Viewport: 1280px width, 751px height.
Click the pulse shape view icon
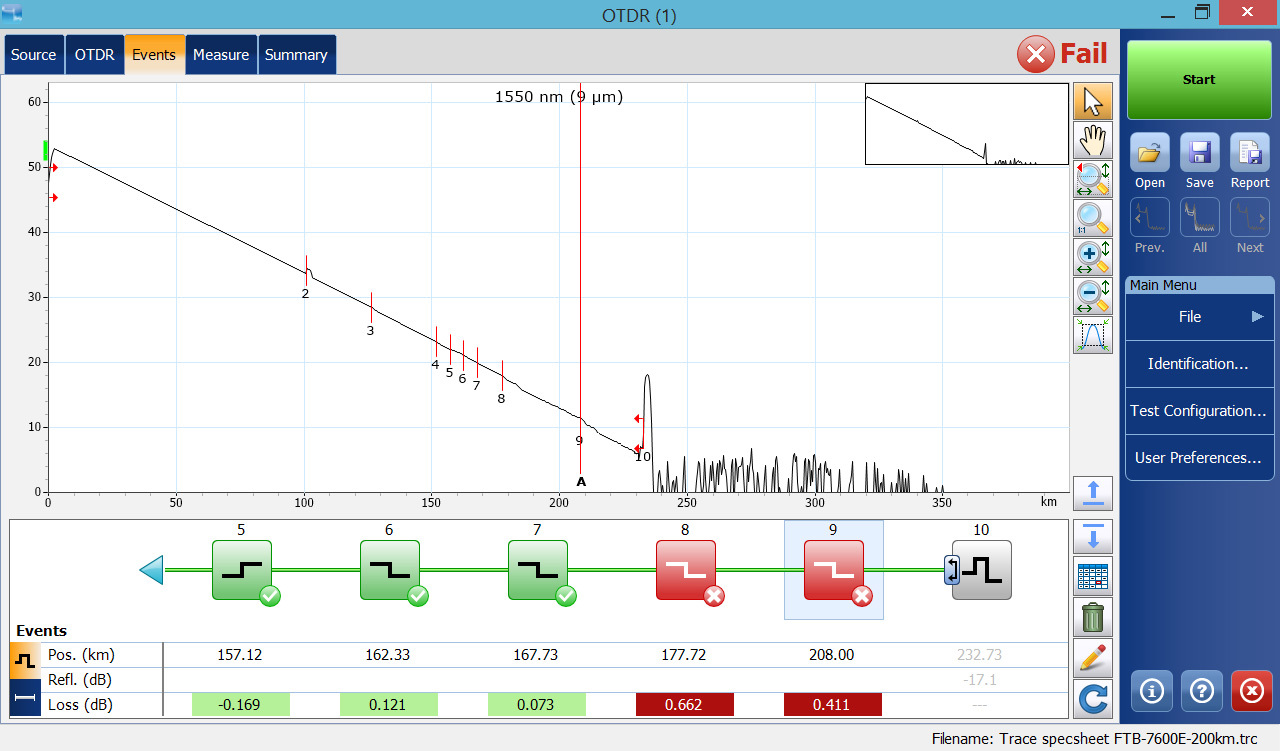1093,335
